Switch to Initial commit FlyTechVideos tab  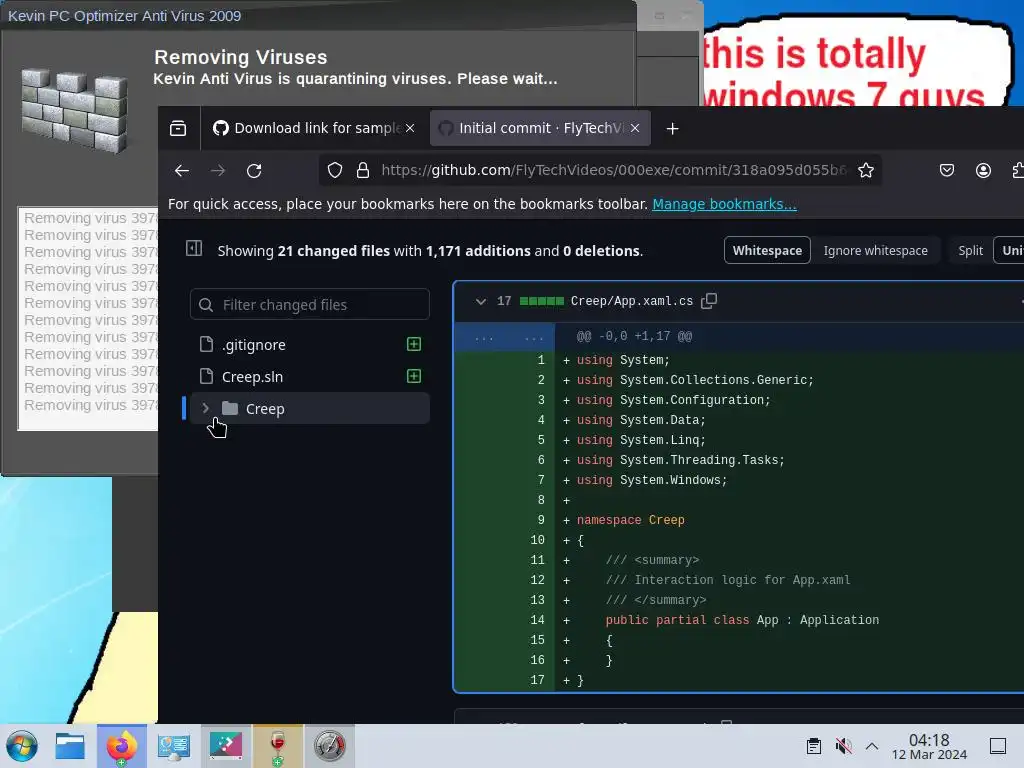click(x=539, y=129)
